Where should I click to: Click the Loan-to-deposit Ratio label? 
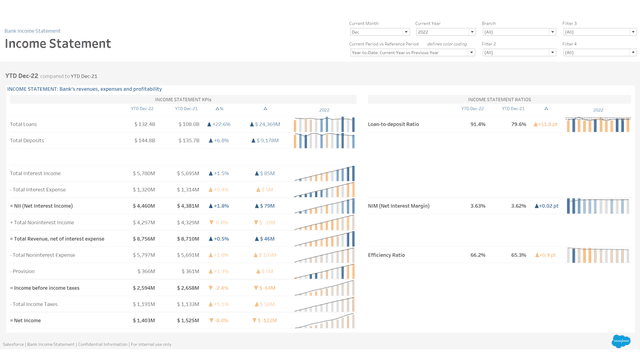393,124
